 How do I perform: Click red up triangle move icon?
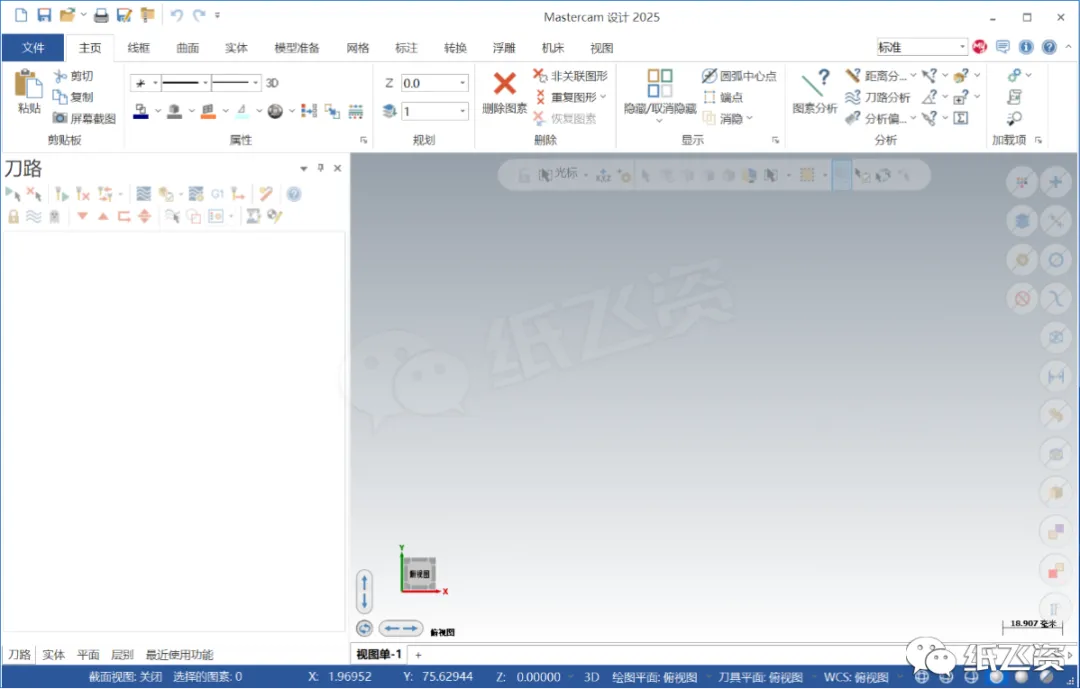[103, 216]
